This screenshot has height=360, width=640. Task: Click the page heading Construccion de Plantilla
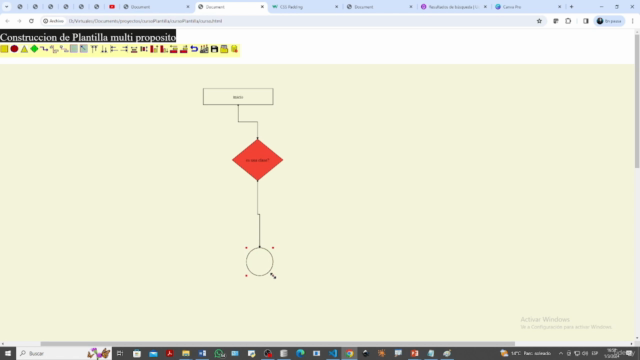(x=88, y=37)
